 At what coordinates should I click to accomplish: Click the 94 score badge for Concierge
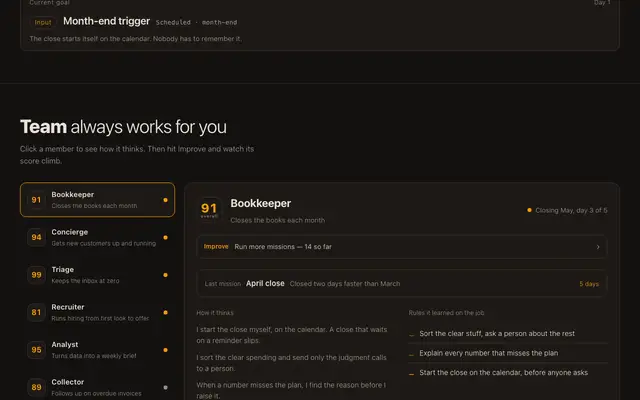[x=36, y=237]
